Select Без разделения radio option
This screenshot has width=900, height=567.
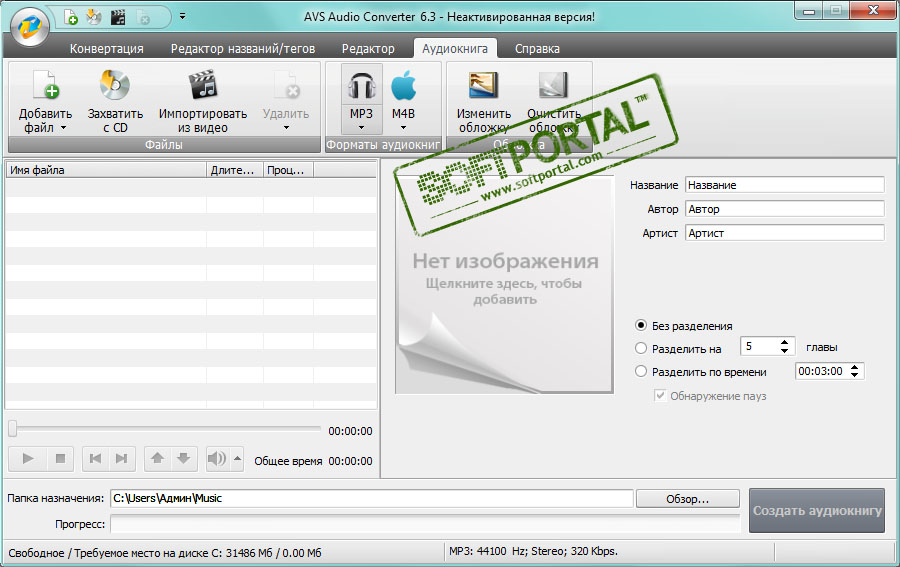coord(641,325)
